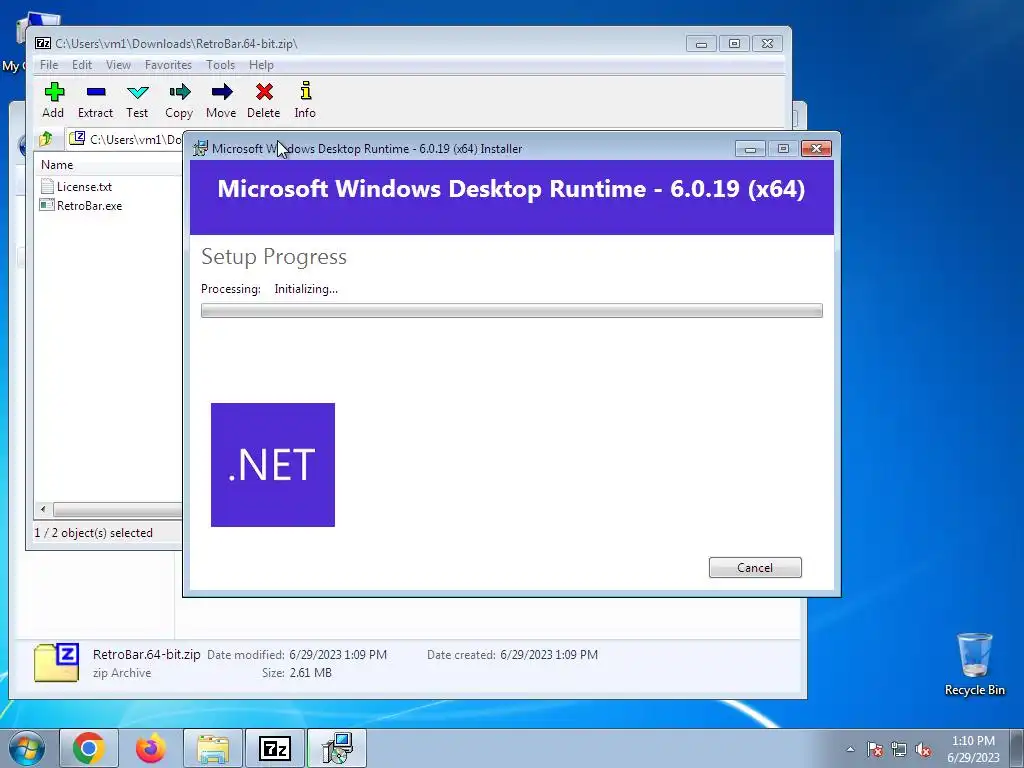1024x768 pixels.
Task: Open the Edit menu in 7-Zip
Action: tap(82, 65)
